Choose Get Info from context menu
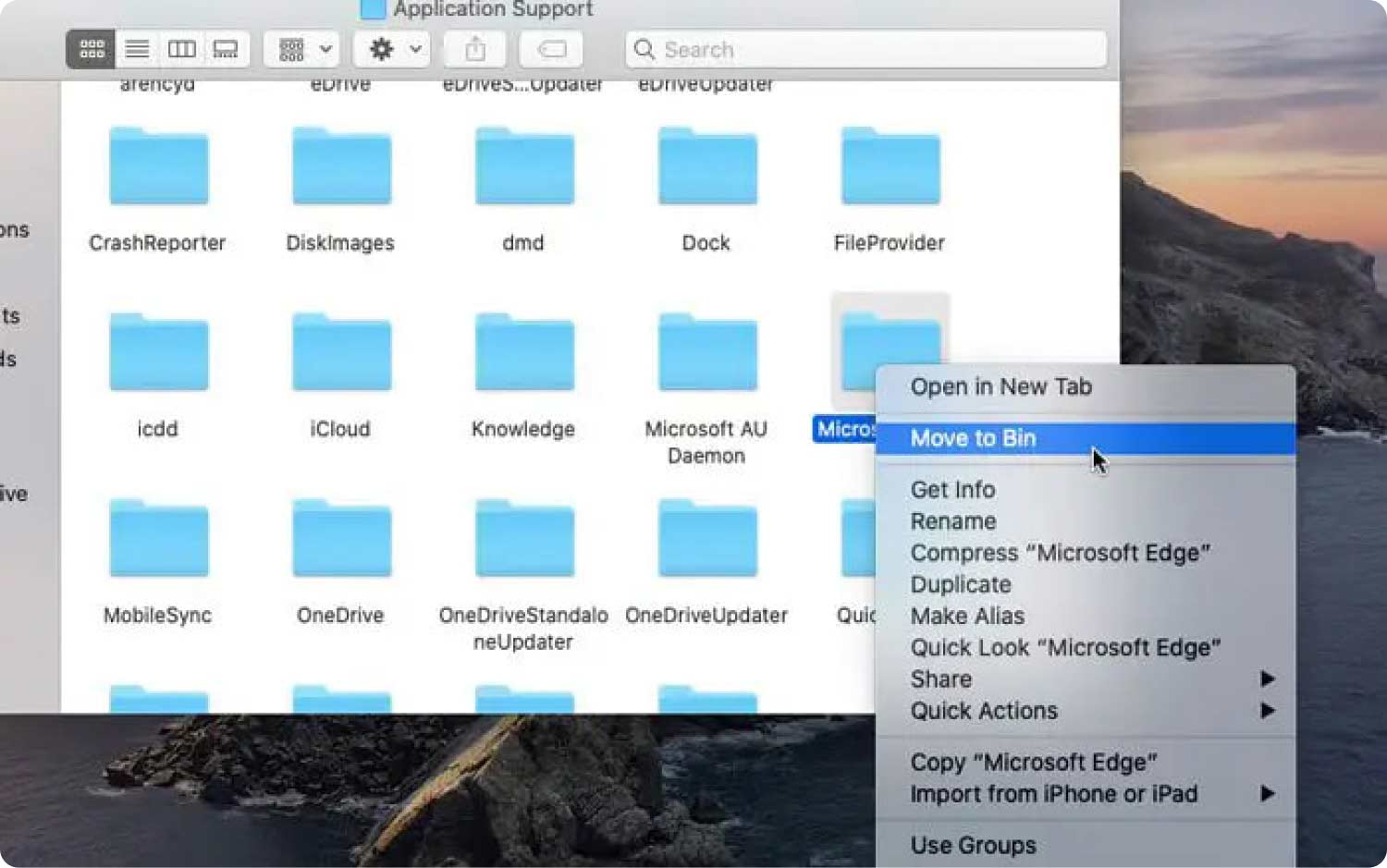The height and width of the screenshot is (868, 1387). 1086,490
